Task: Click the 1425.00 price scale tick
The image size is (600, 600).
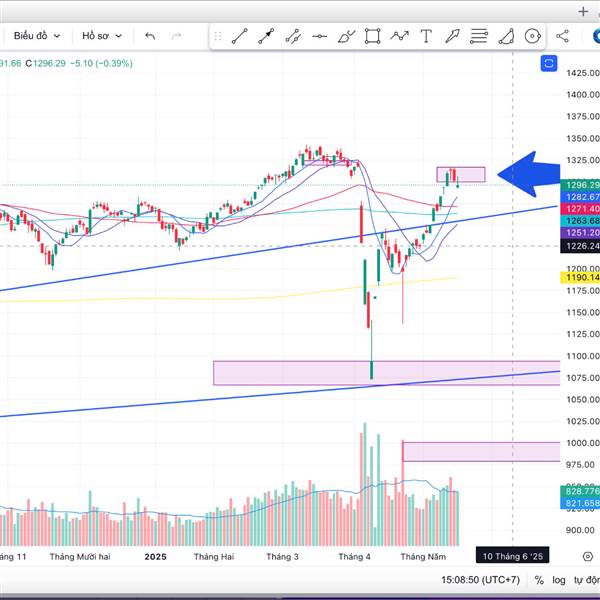Action: pyautogui.click(x=582, y=73)
